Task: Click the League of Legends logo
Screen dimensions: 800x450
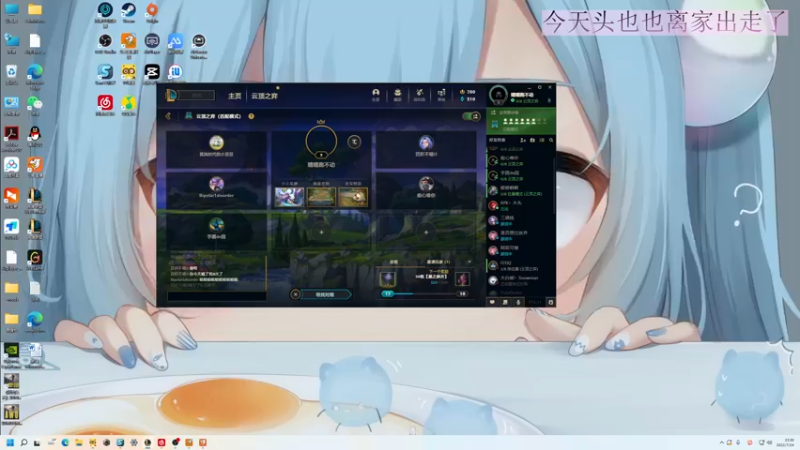Action: click(171, 95)
